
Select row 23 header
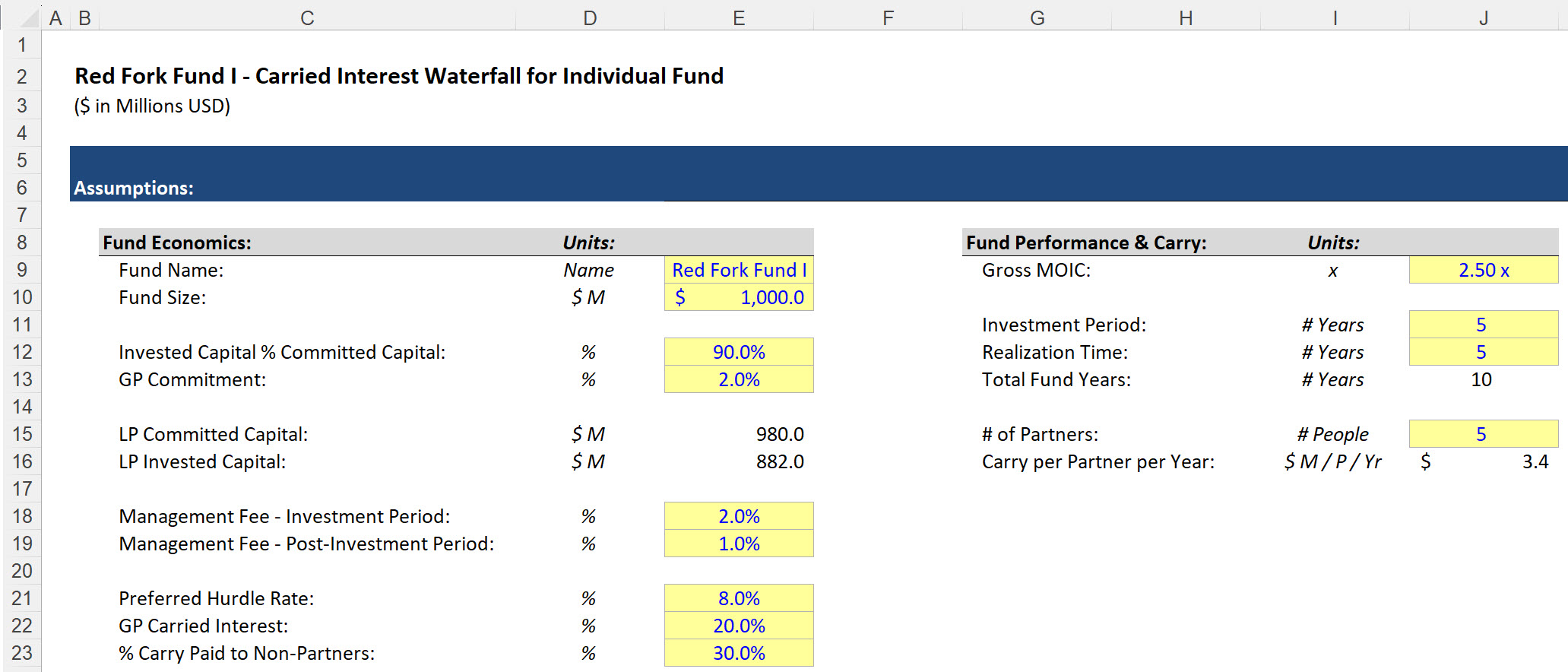(21, 653)
